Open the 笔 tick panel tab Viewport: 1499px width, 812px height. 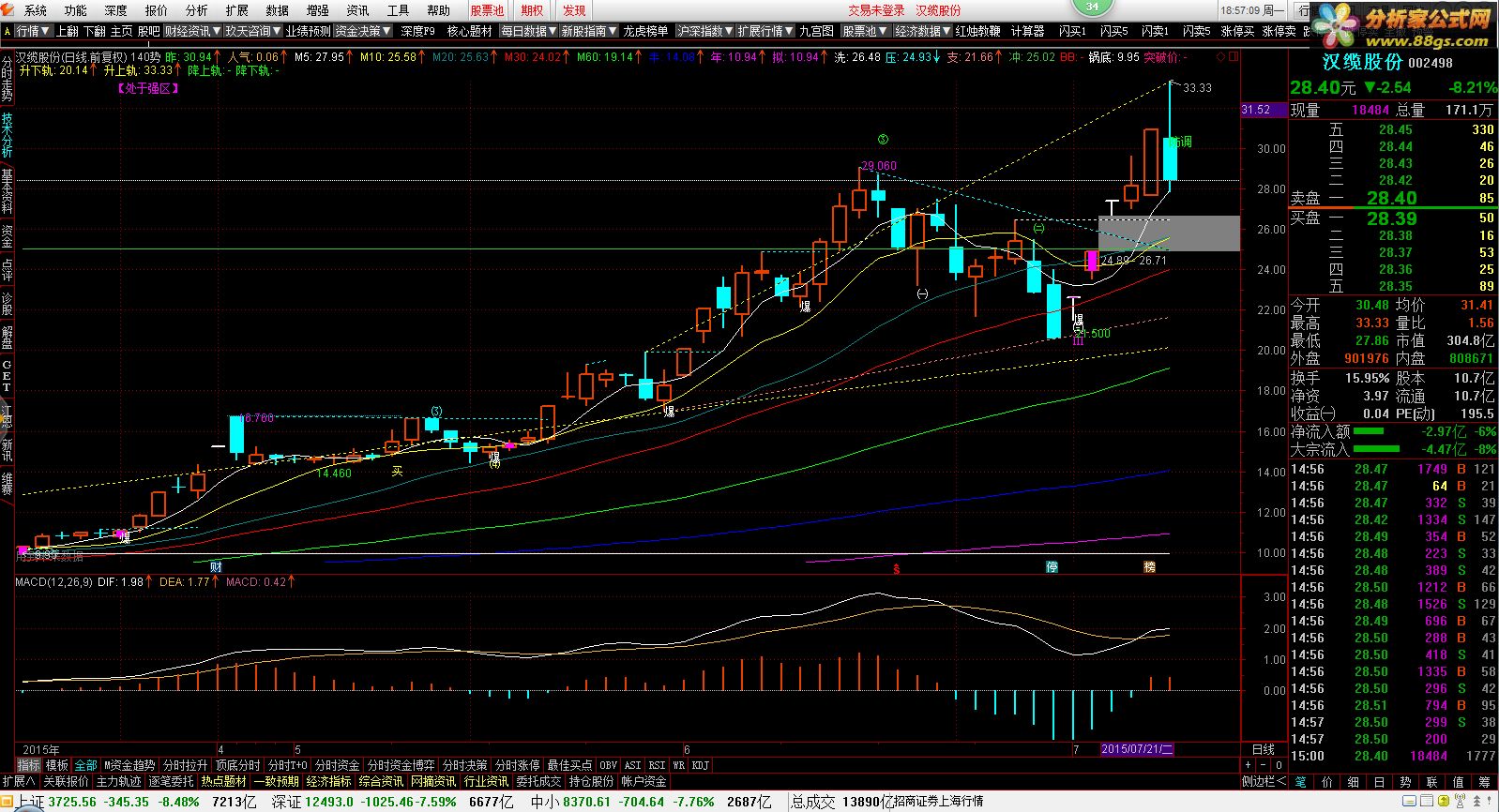[1300, 781]
